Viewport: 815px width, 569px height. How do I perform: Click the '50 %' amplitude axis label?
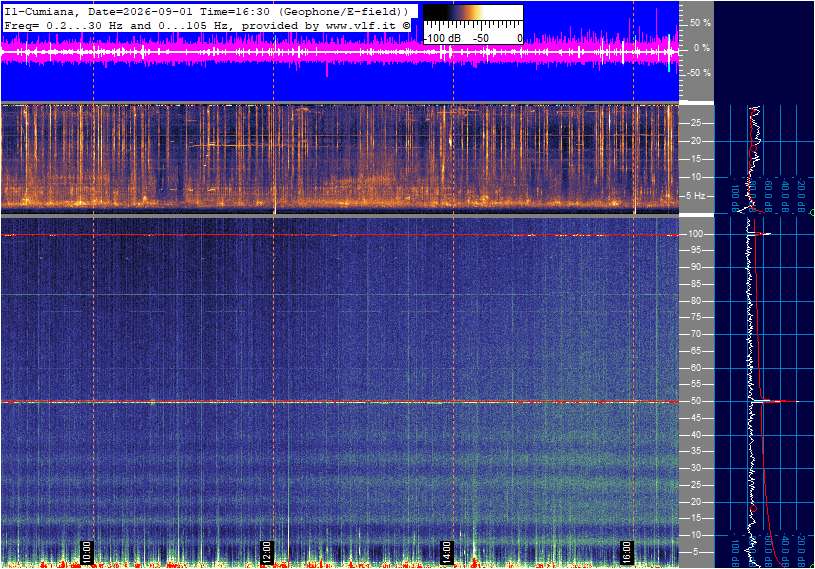tap(700, 23)
